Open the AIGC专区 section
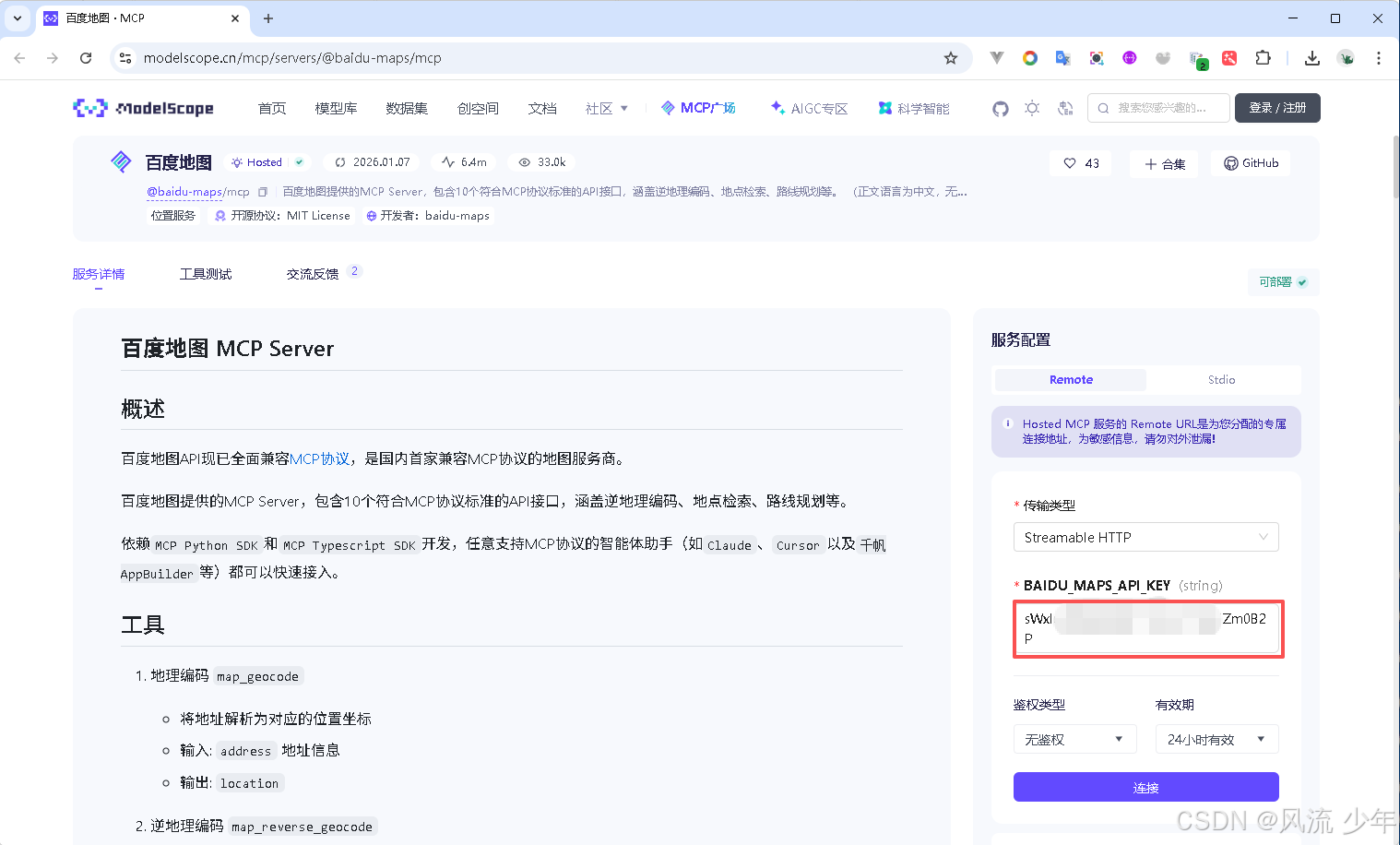 pos(808,108)
